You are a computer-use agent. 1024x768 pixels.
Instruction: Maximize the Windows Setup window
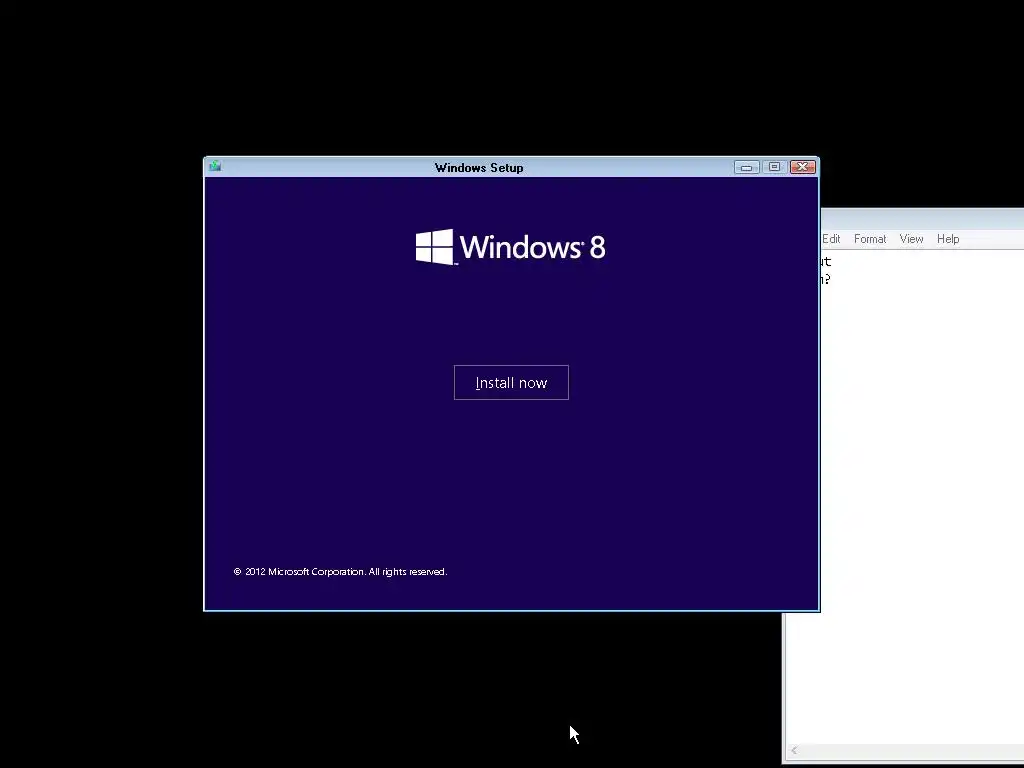pyautogui.click(x=775, y=167)
